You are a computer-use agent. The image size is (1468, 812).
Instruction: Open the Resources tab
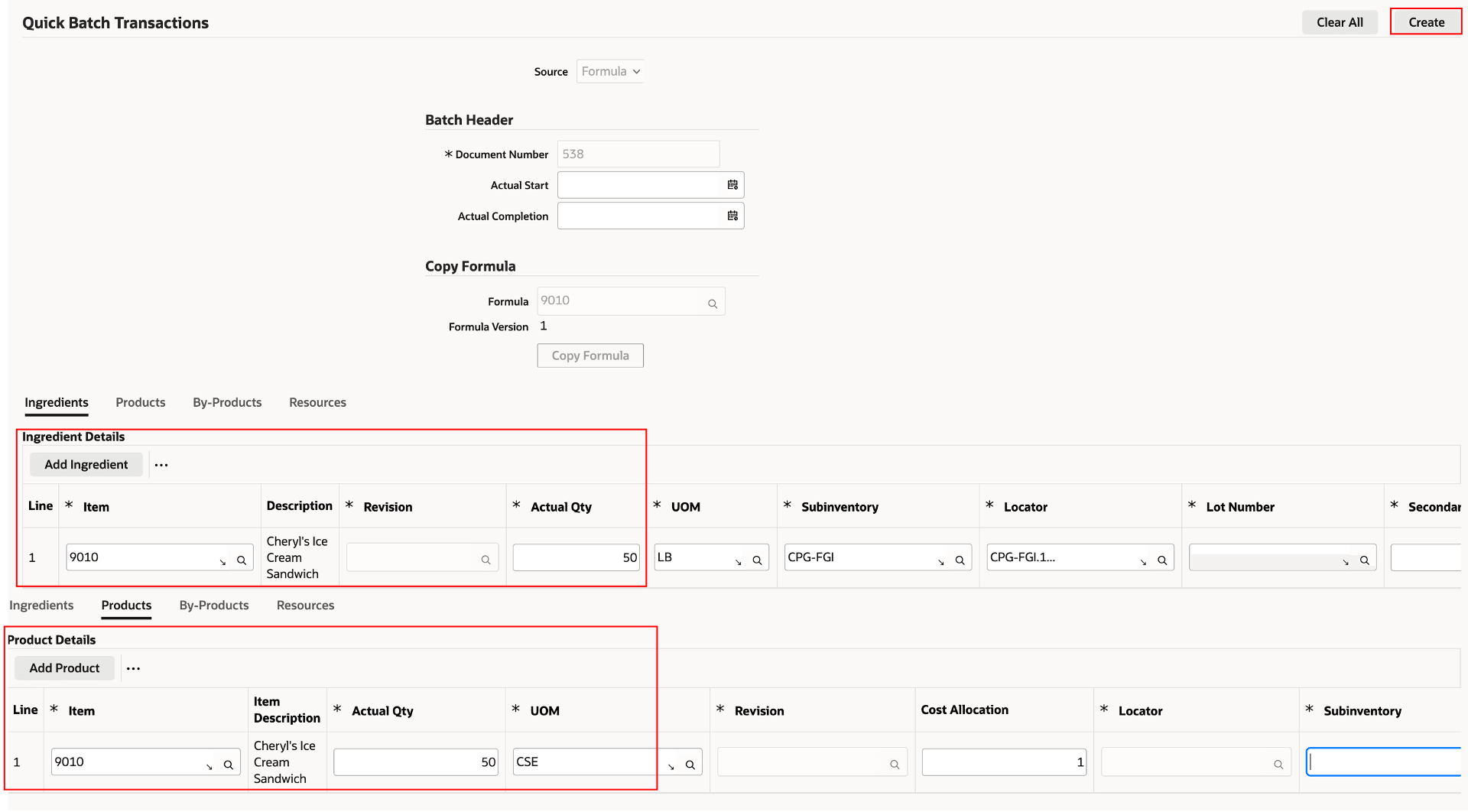point(317,402)
